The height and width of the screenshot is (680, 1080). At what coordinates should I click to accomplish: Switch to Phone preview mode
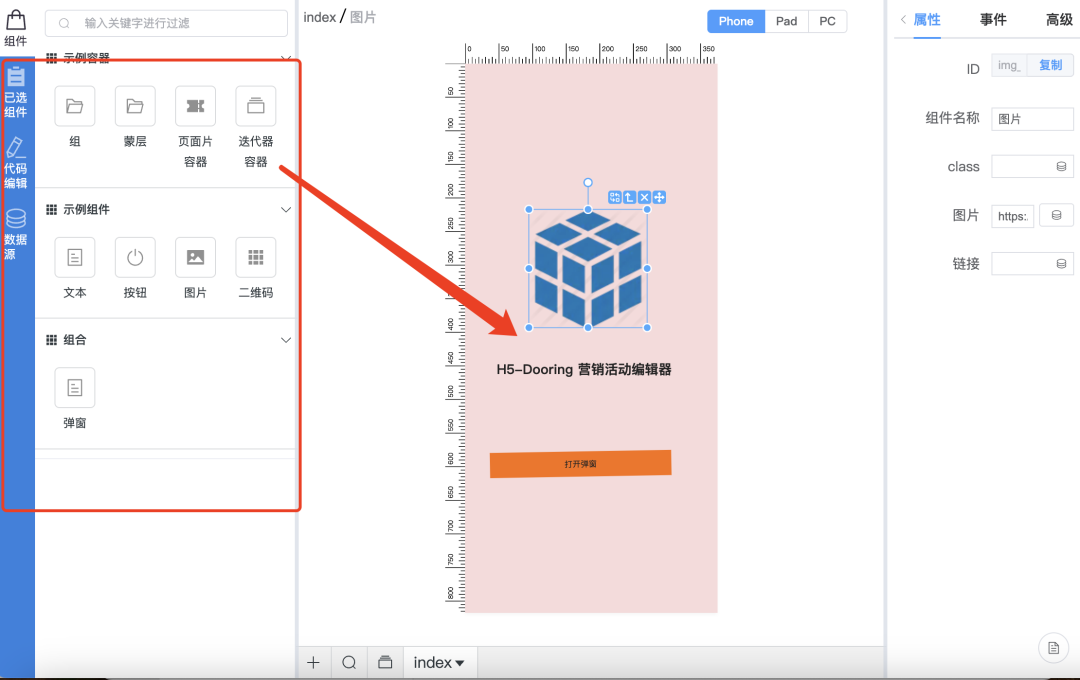pos(736,21)
